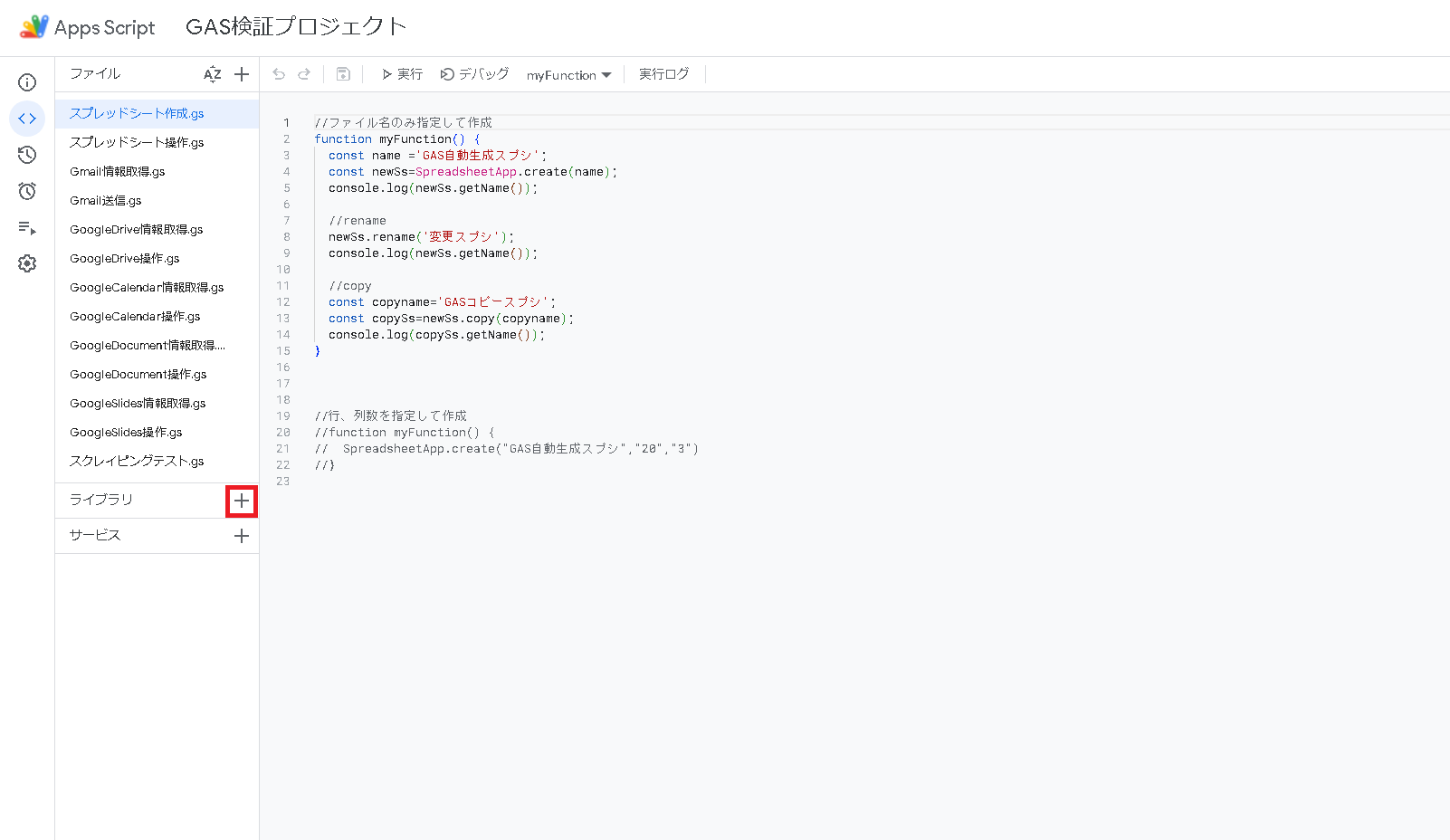Add a library with plus button

click(242, 501)
